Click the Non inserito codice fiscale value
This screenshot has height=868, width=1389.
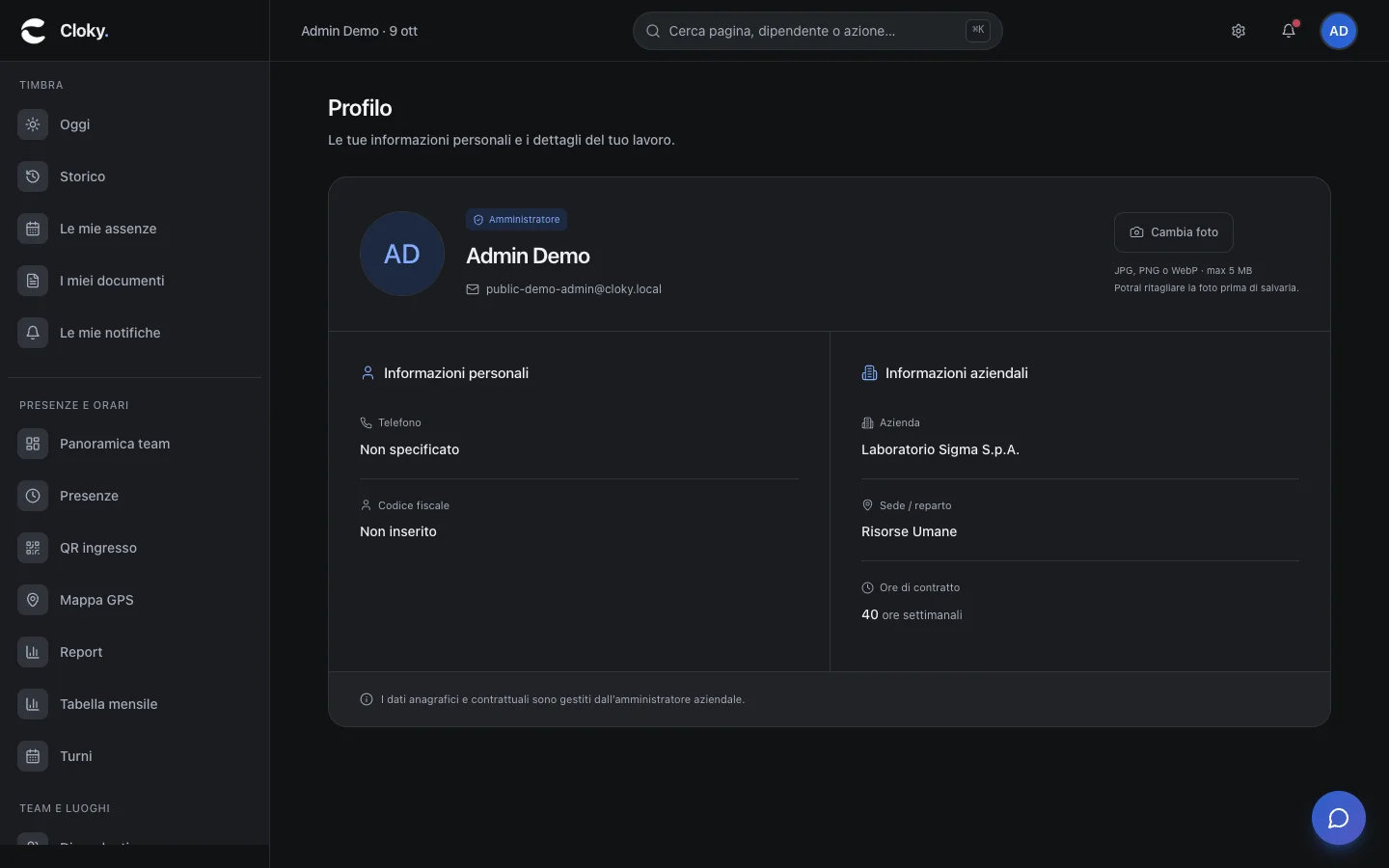pyautogui.click(x=398, y=531)
